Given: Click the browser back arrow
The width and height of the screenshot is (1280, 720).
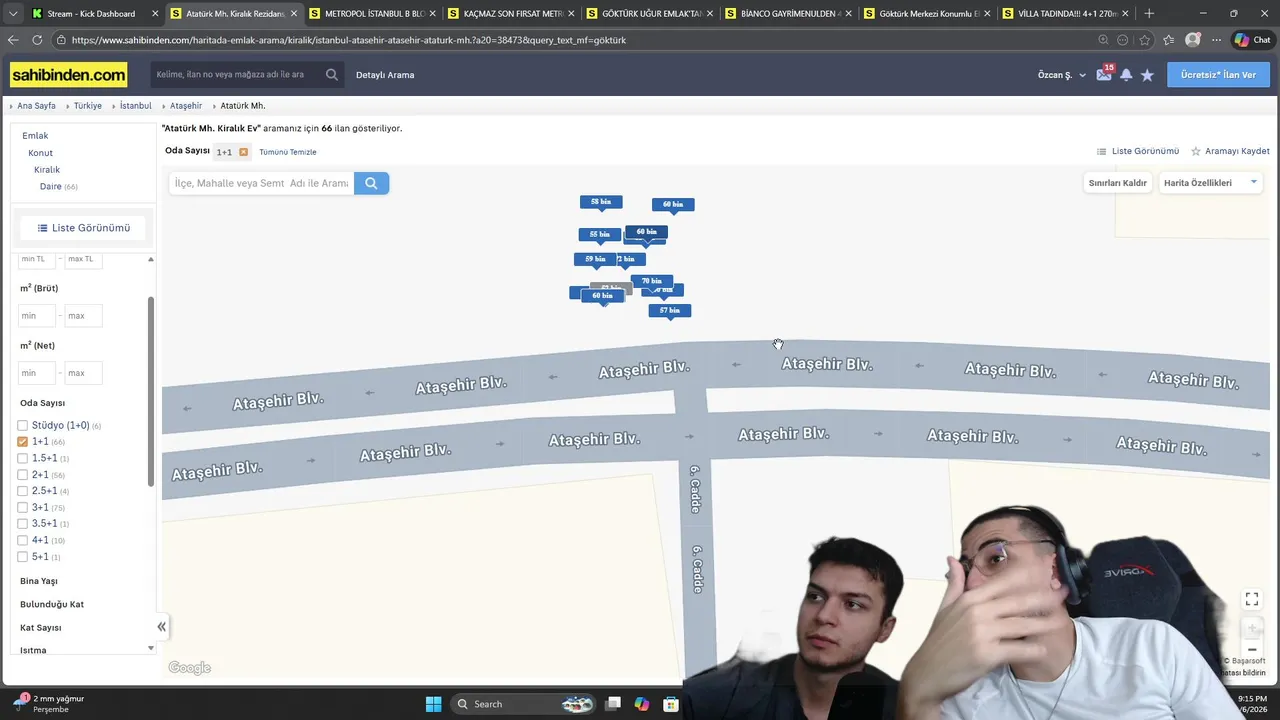Looking at the screenshot, I should pyautogui.click(x=13, y=40).
